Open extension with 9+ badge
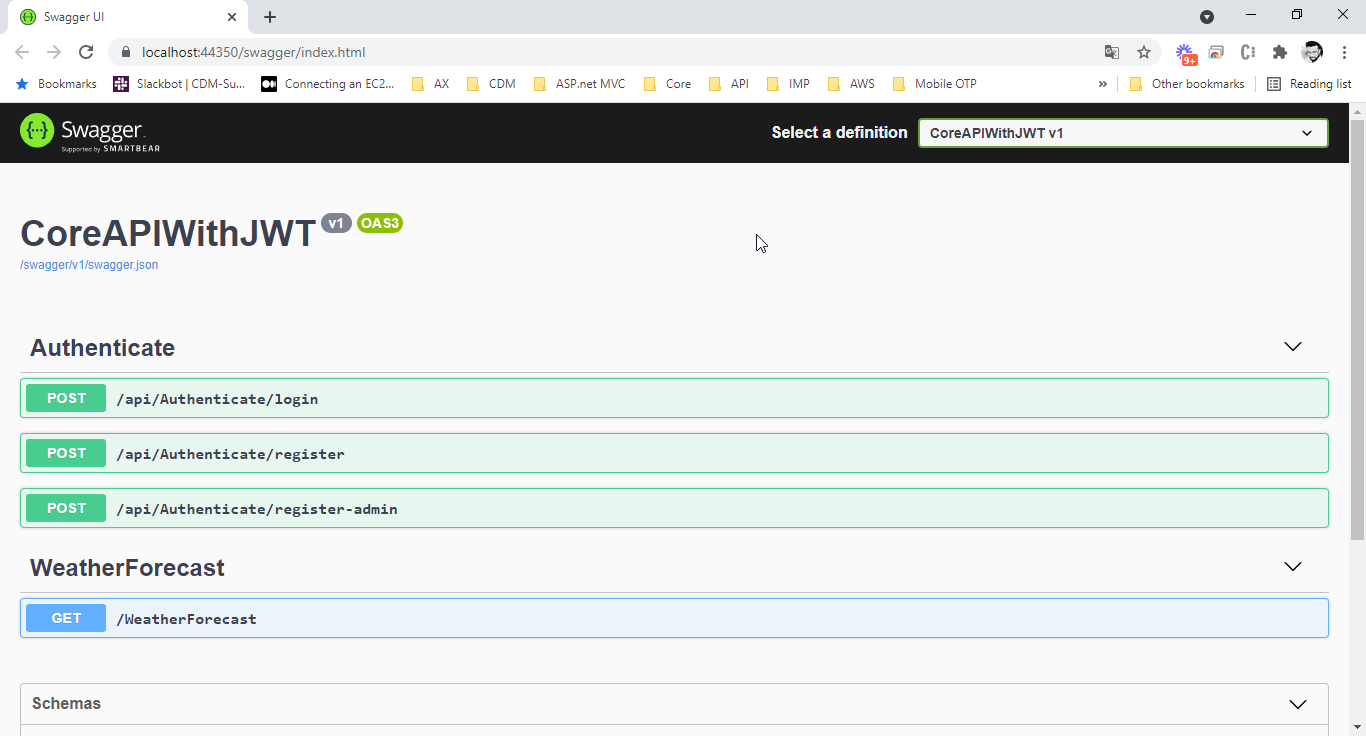1366x736 pixels. pos(1185,53)
